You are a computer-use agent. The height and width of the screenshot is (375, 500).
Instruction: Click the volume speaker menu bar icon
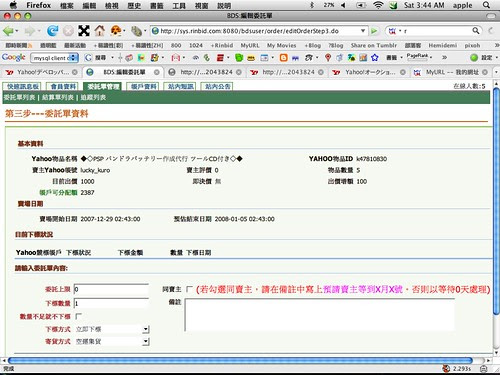(x=343, y=5)
